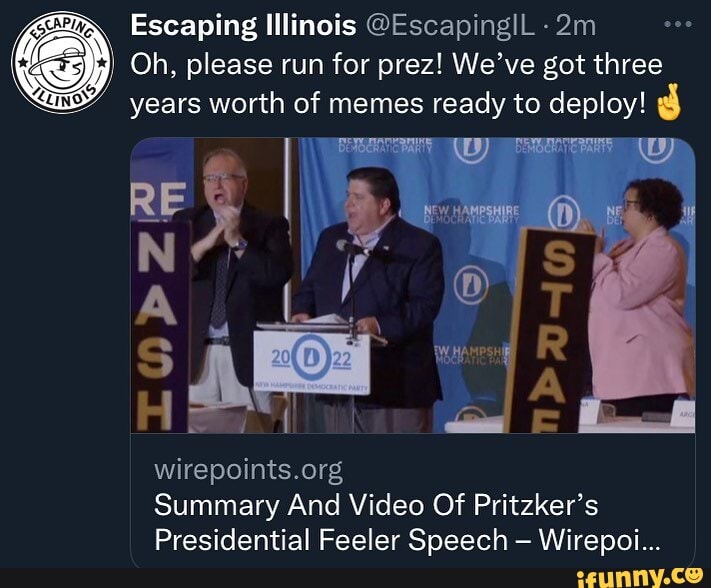The height and width of the screenshot is (588, 711).
Task: Open the three-dot more options menu
Action: tap(677, 24)
